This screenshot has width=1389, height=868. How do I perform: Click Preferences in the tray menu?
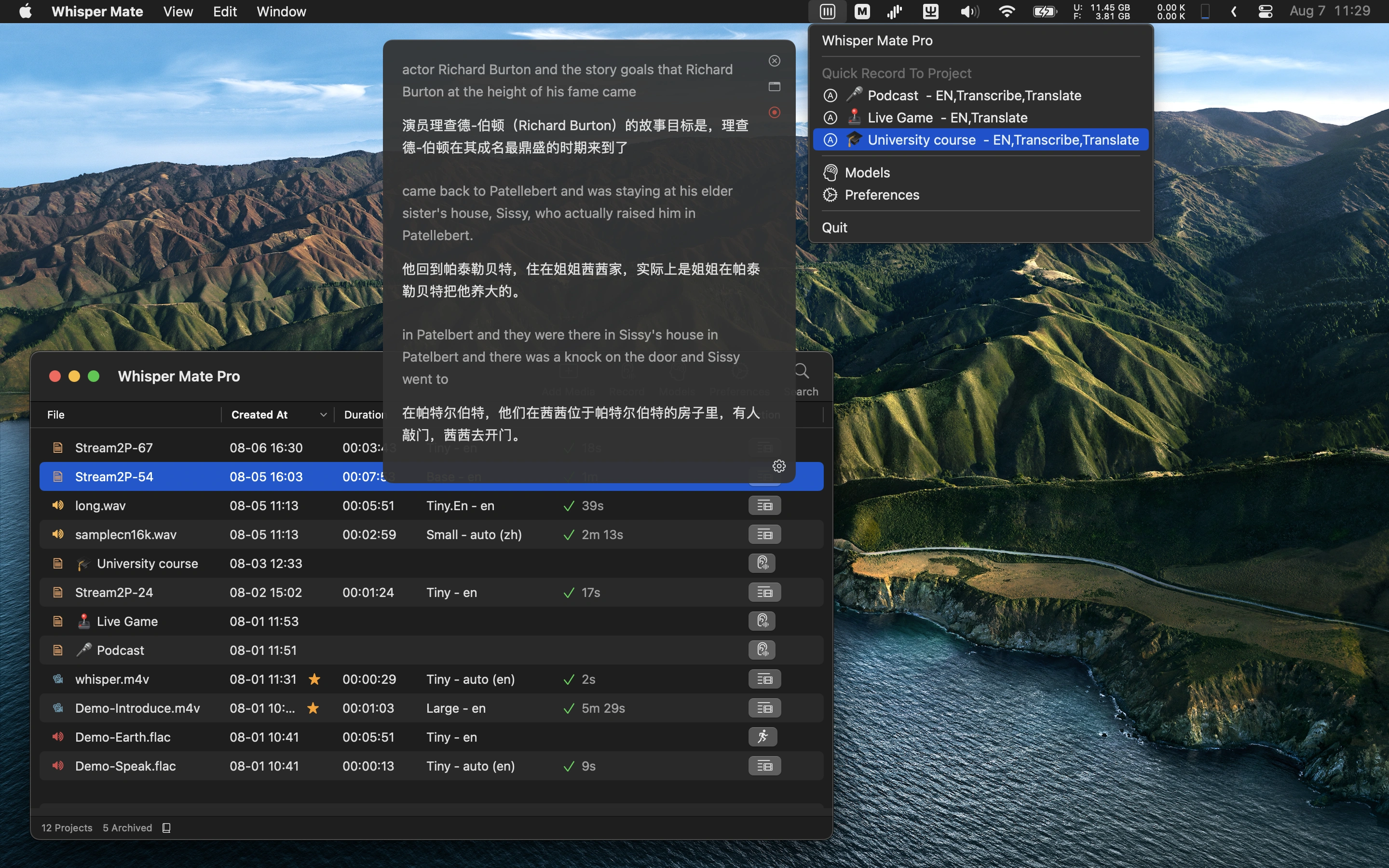point(882,195)
